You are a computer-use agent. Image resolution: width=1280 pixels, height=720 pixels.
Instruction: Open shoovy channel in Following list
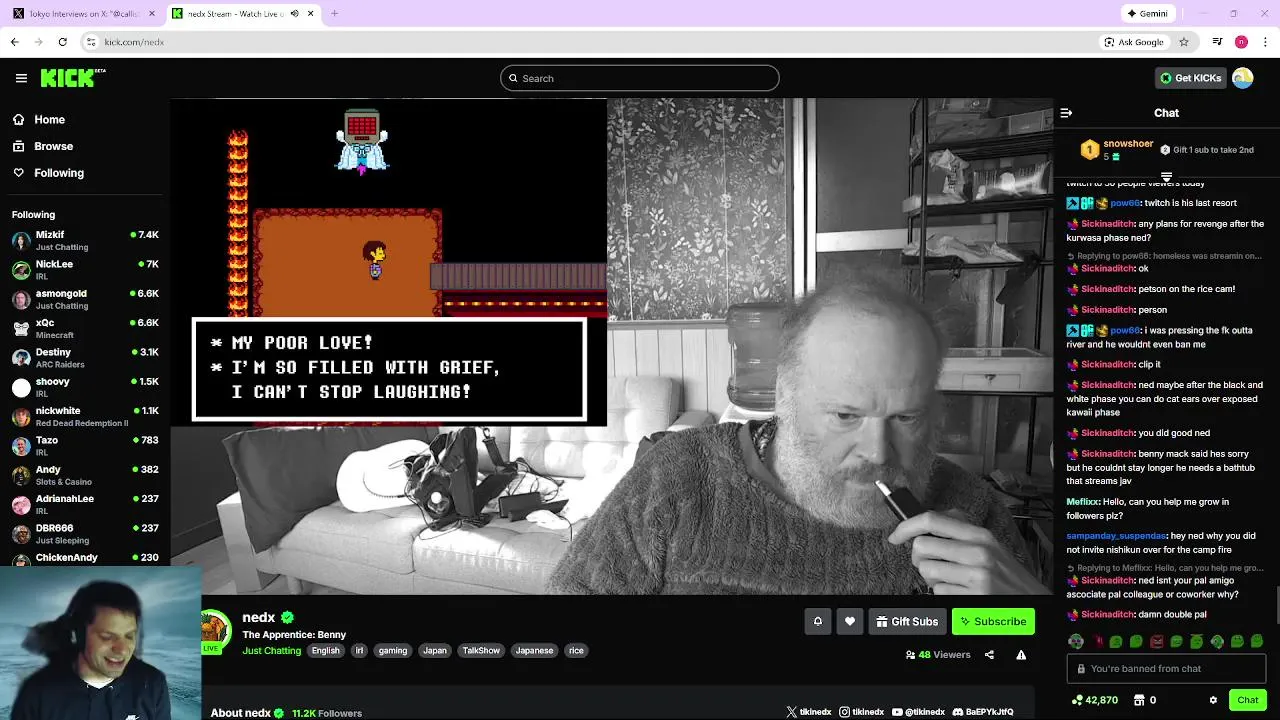click(x=85, y=387)
